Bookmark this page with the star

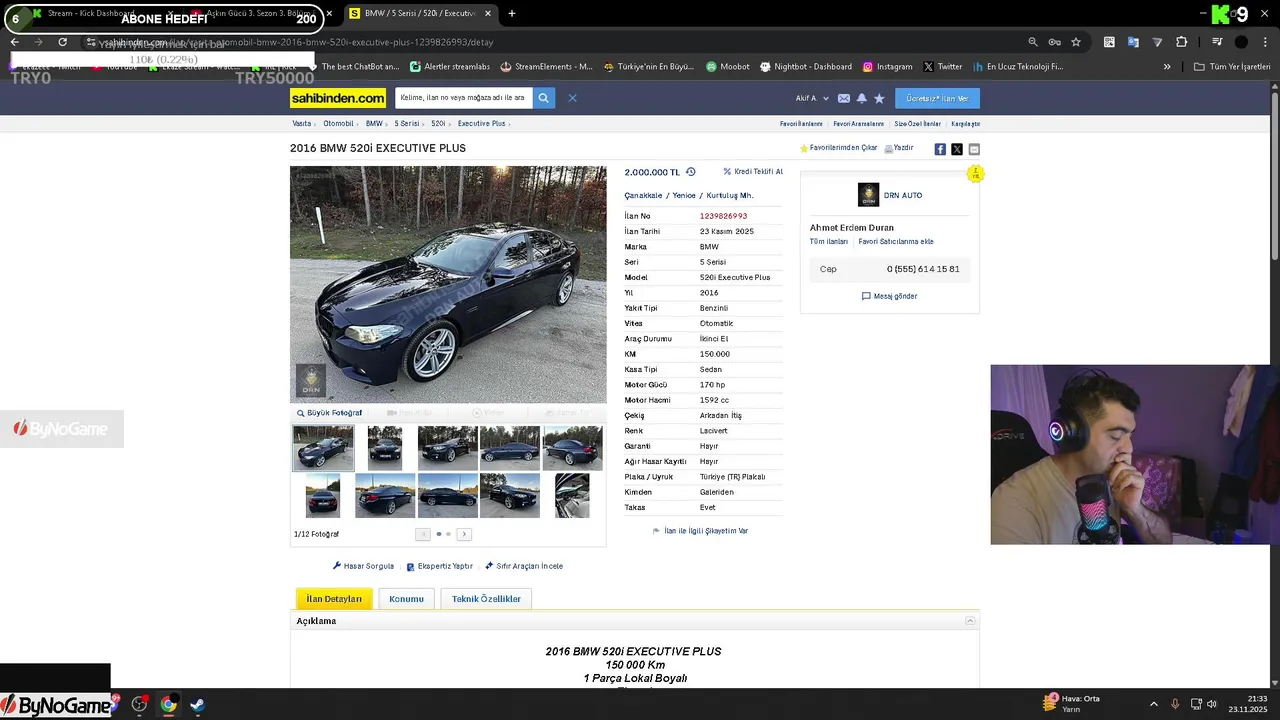click(x=1076, y=42)
